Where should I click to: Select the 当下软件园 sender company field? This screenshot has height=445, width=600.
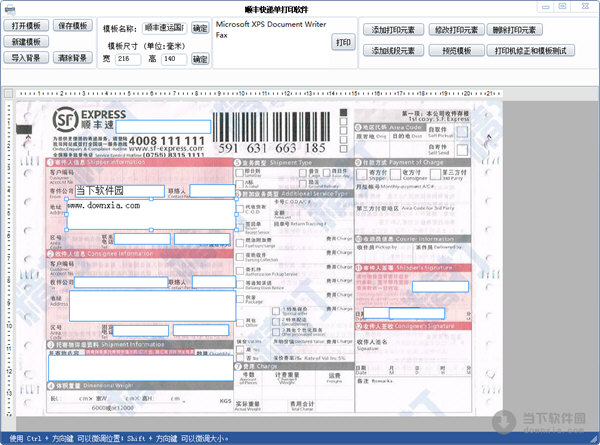[120, 191]
